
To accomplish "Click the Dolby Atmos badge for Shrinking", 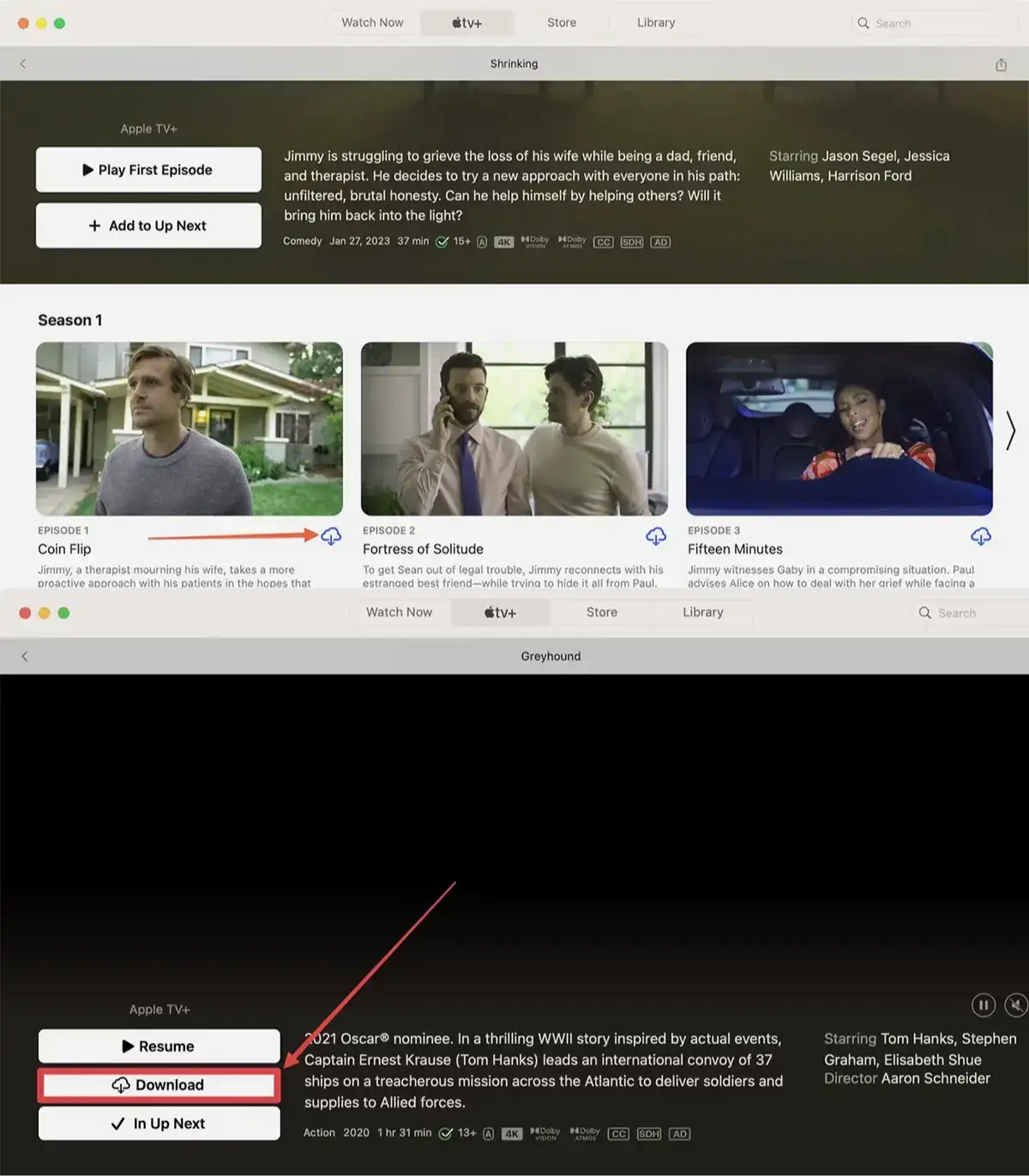I will [572, 242].
